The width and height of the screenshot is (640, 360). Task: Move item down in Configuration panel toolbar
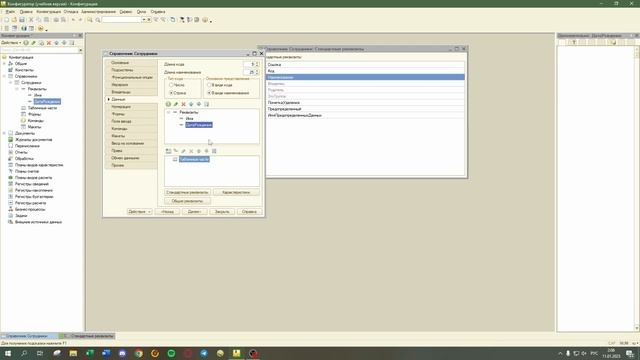coord(64,42)
